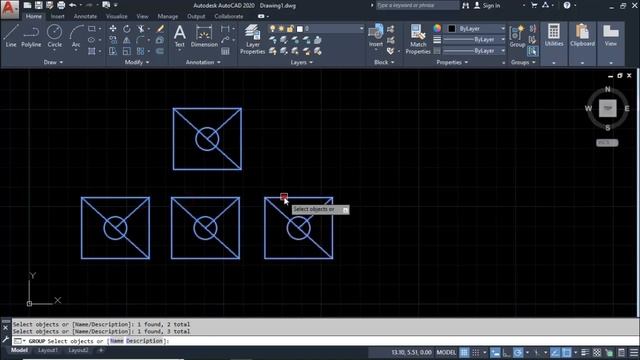
Task: Toggle drawing grid display in status bar
Action: point(464,352)
